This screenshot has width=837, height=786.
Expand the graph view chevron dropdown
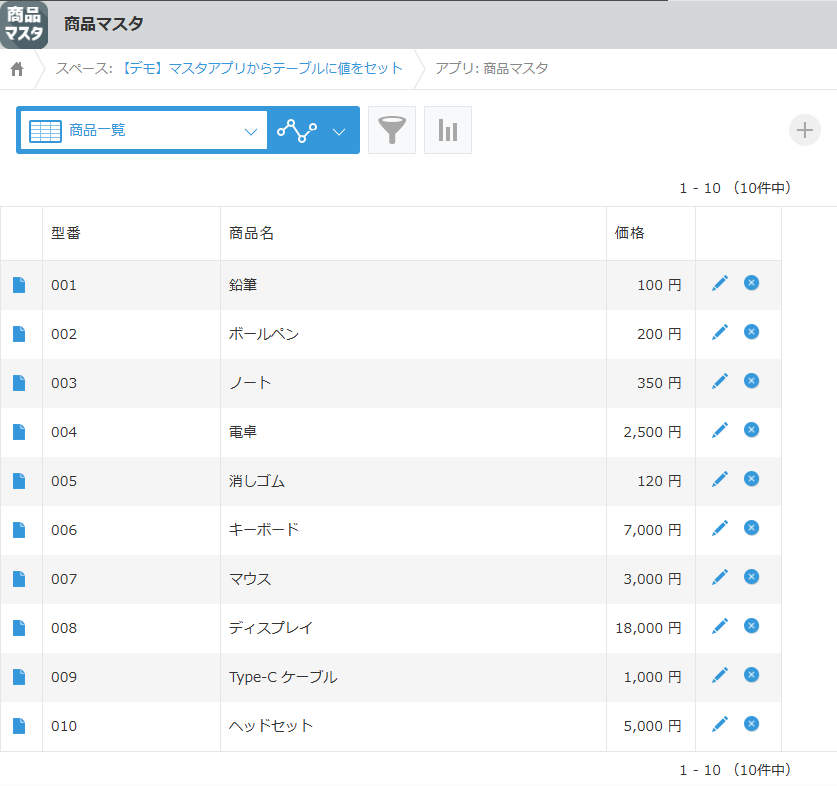[339, 131]
